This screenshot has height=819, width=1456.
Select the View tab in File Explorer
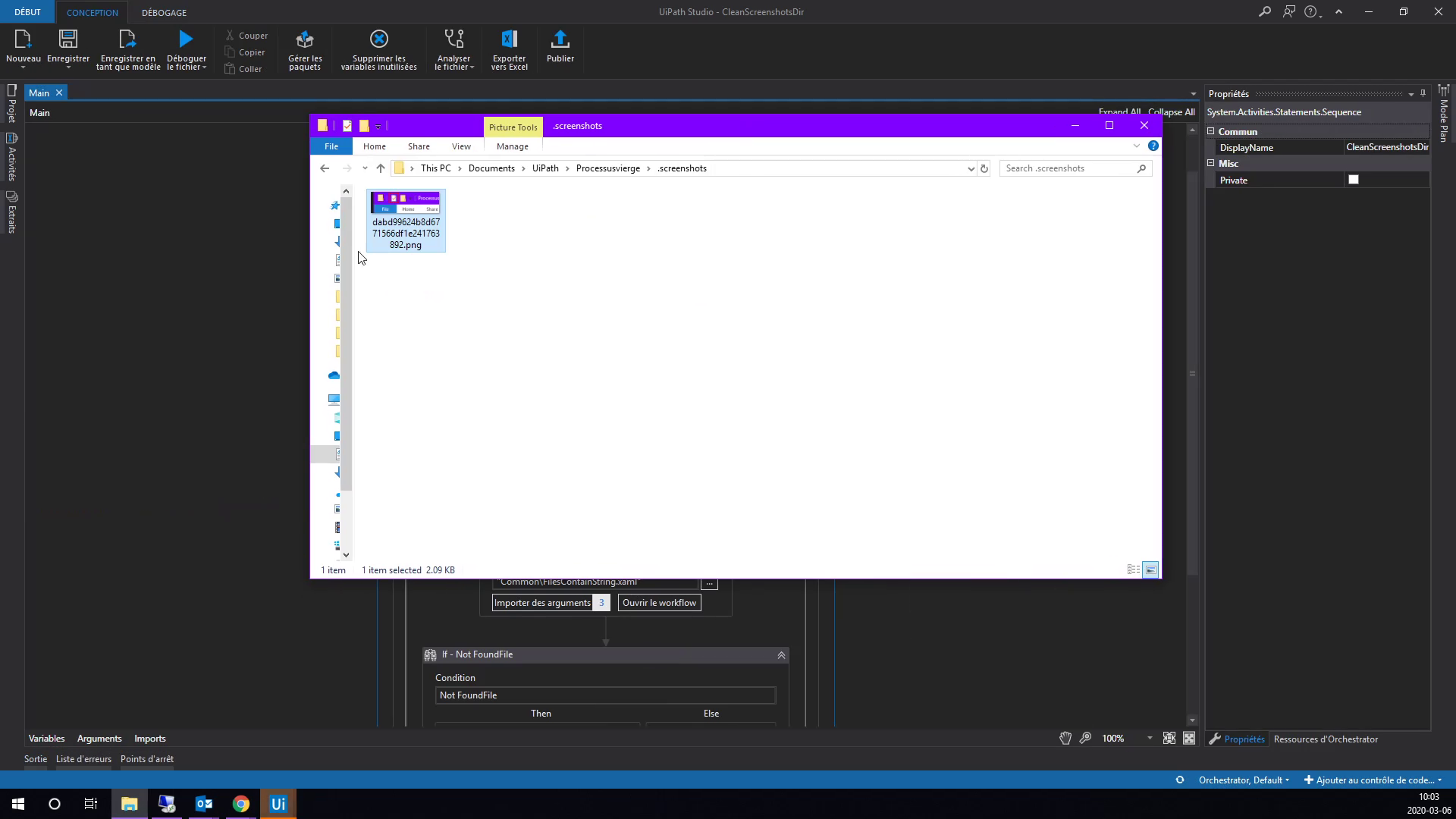[x=461, y=146]
